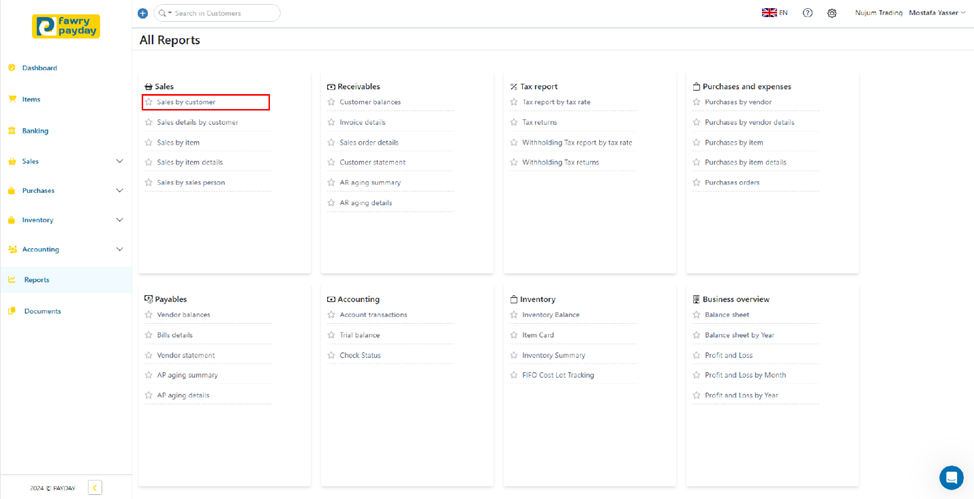
Task: Favorite the Trial balance report star
Action: 332,335
